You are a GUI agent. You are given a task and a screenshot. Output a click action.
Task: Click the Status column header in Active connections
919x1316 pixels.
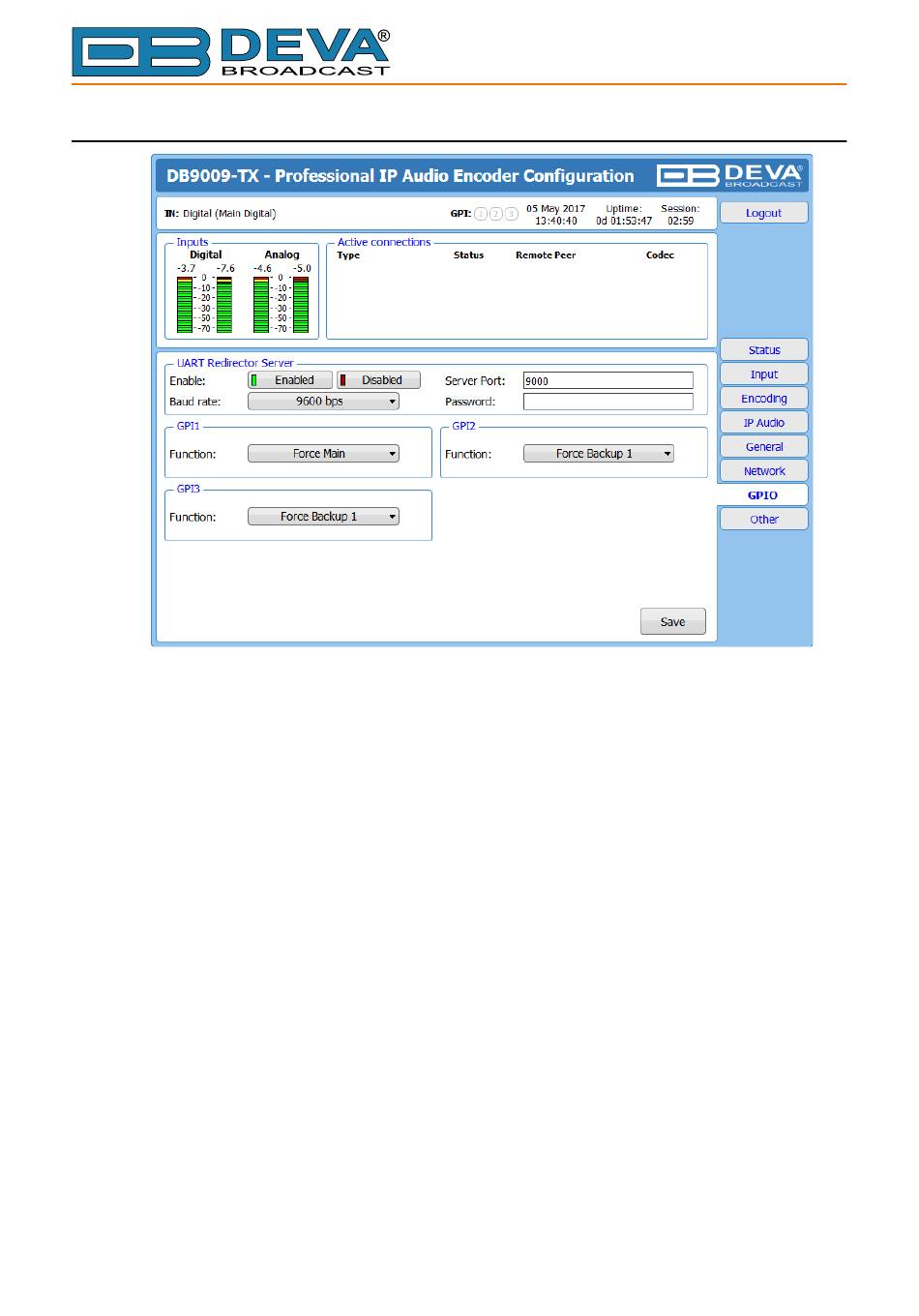(x=468, y=255)
